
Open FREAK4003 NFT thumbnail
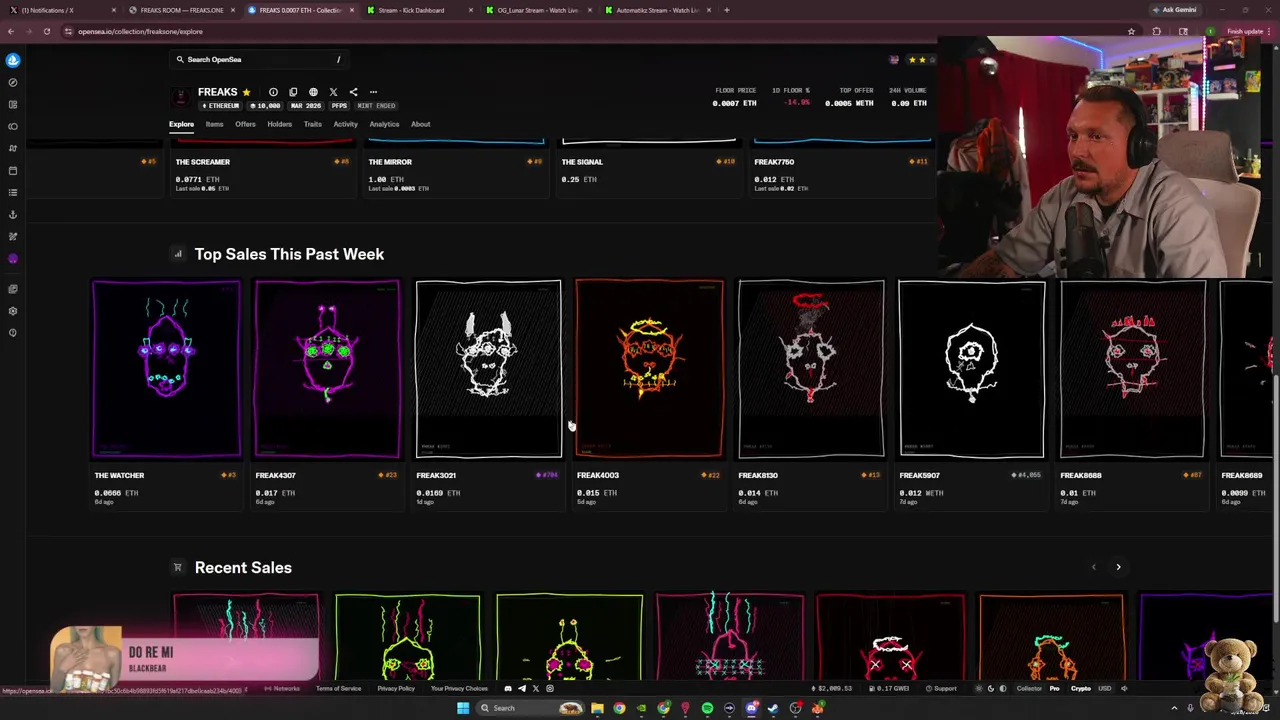tap(649, 369)
